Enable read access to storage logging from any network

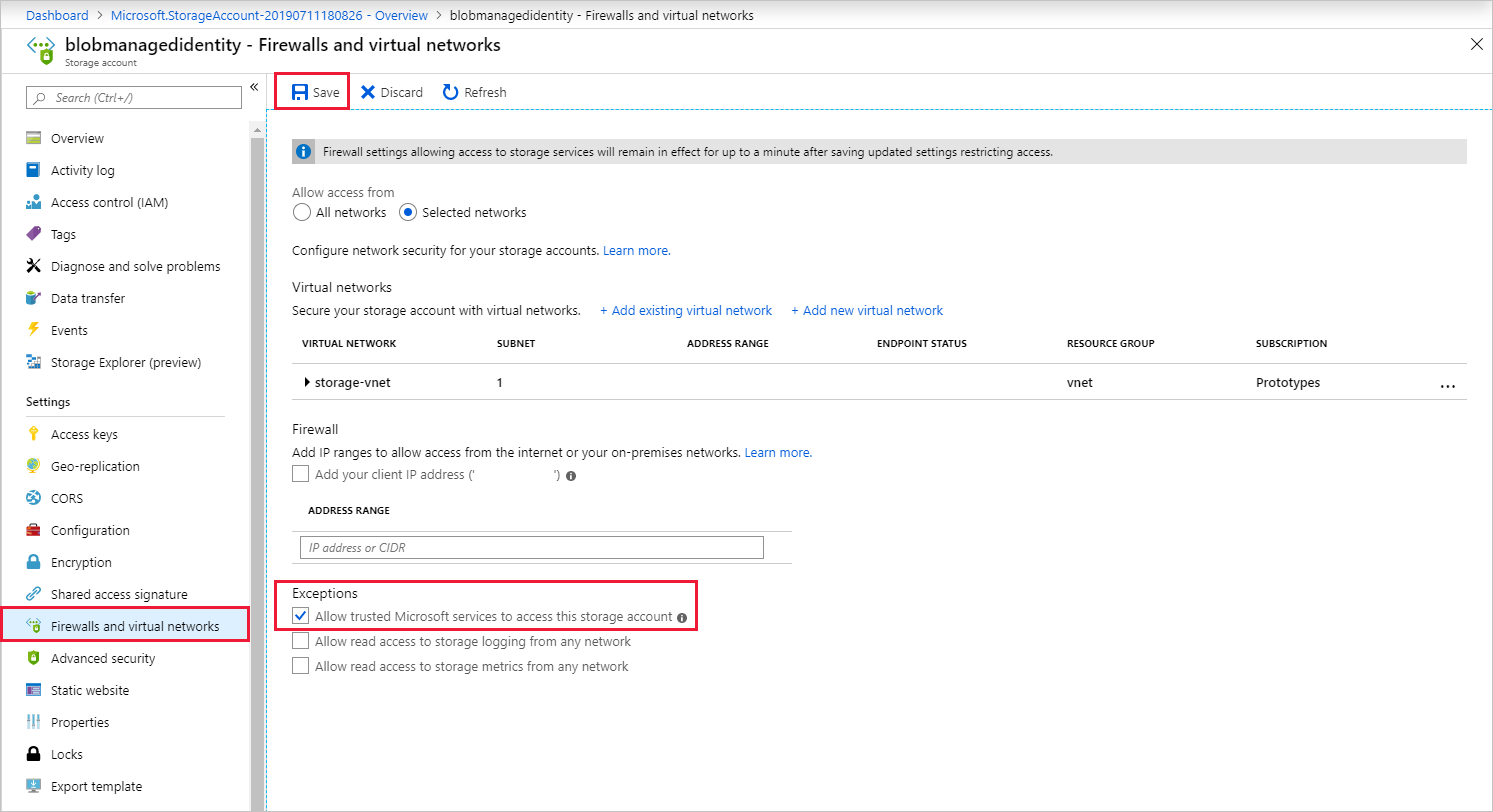tap(301, 639)
